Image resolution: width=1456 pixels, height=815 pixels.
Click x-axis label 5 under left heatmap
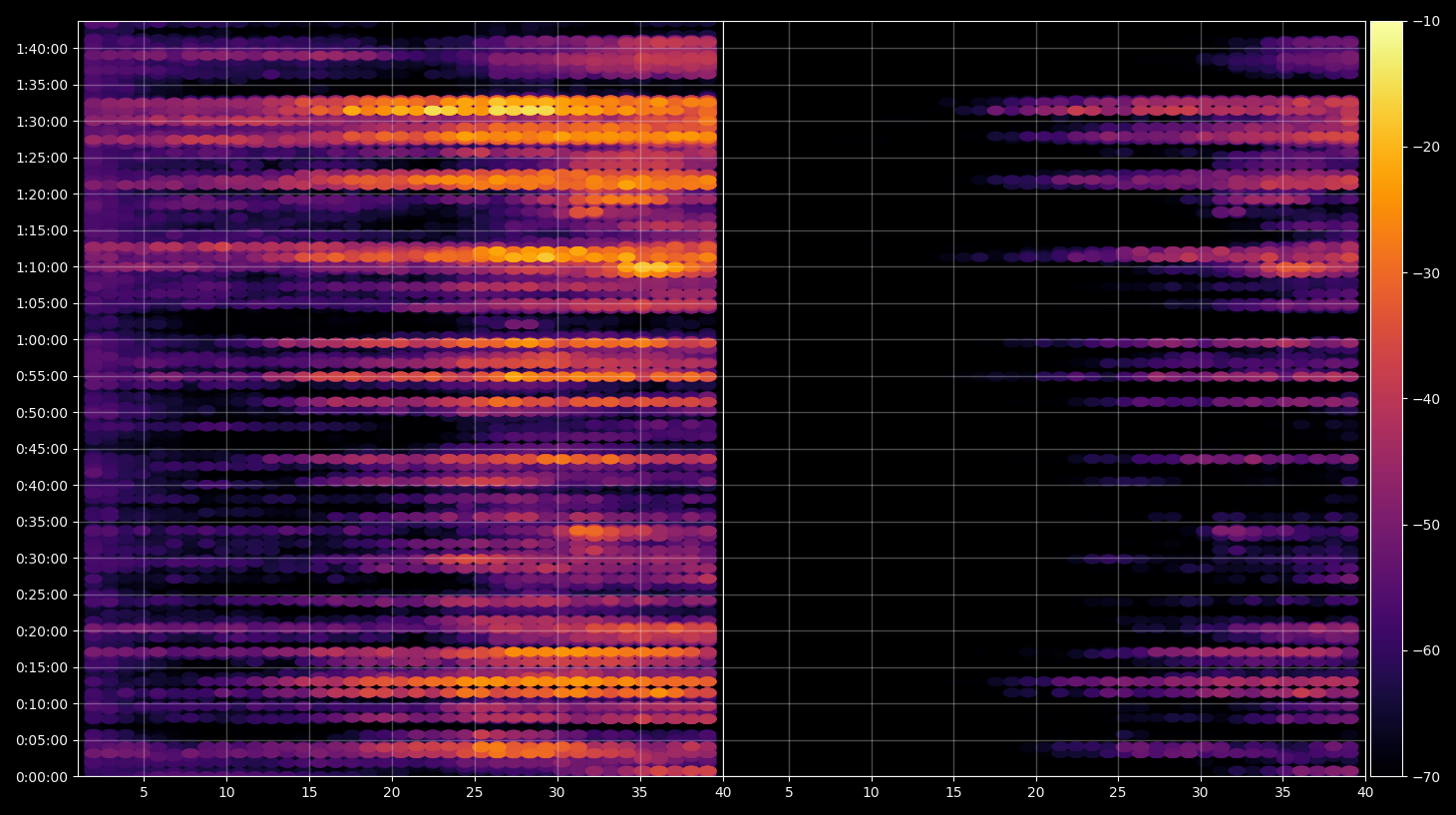[x=144, y=793]
